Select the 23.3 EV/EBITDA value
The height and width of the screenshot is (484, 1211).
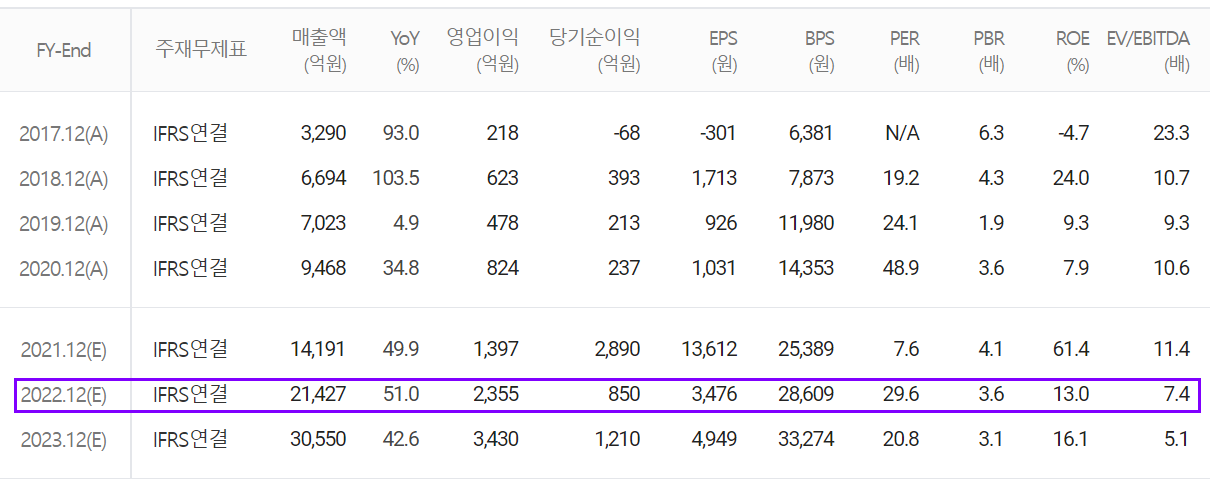(x=1171, y=133)
